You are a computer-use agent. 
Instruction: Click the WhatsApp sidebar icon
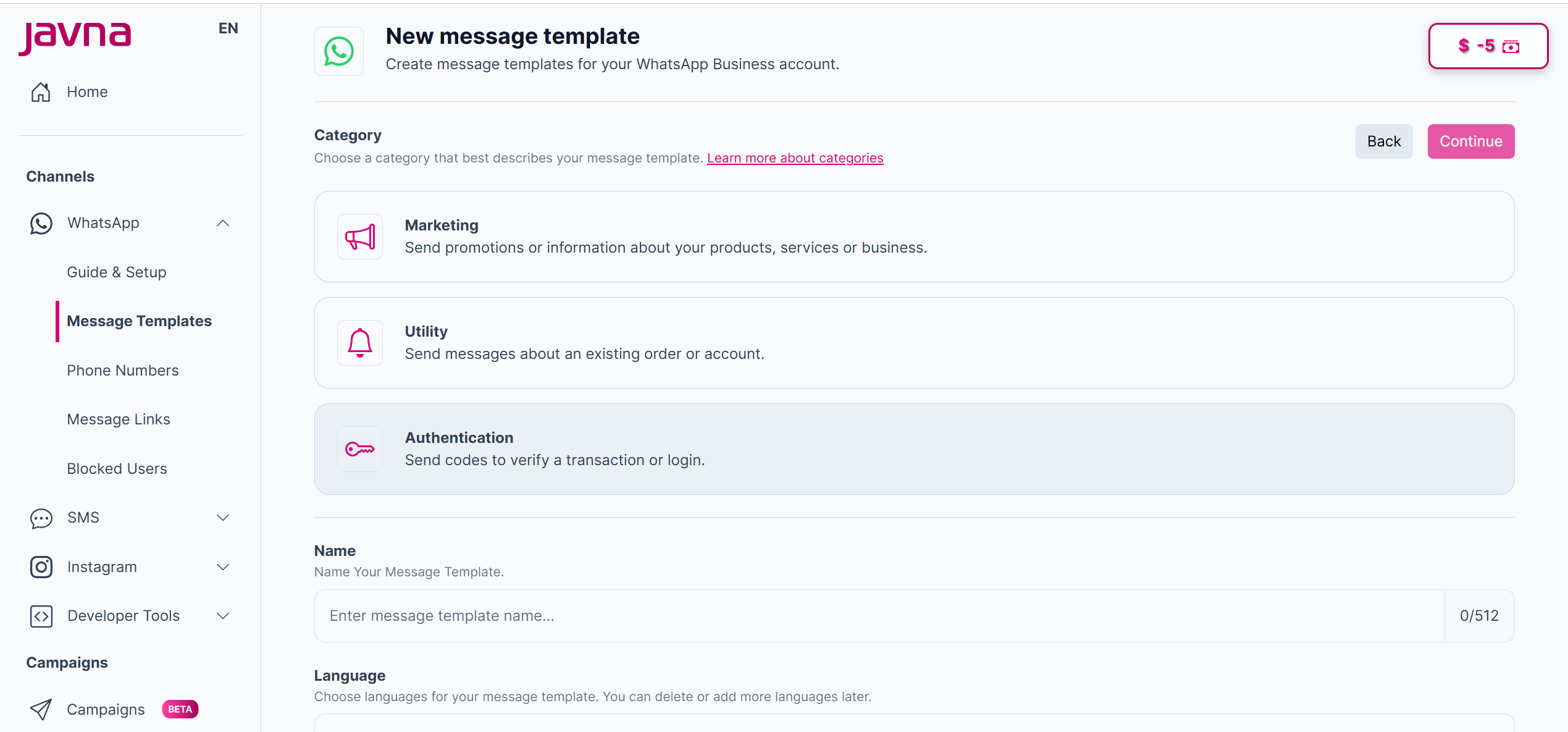tap(41, 223)
